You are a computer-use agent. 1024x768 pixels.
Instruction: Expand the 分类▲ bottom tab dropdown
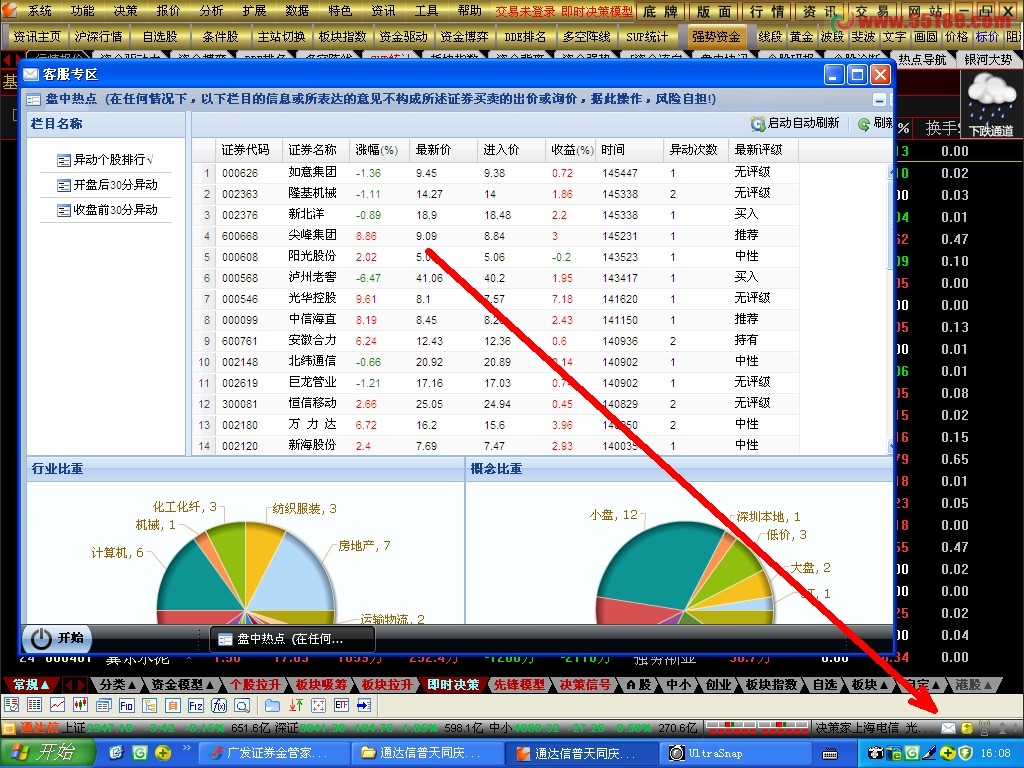[118, 684]
